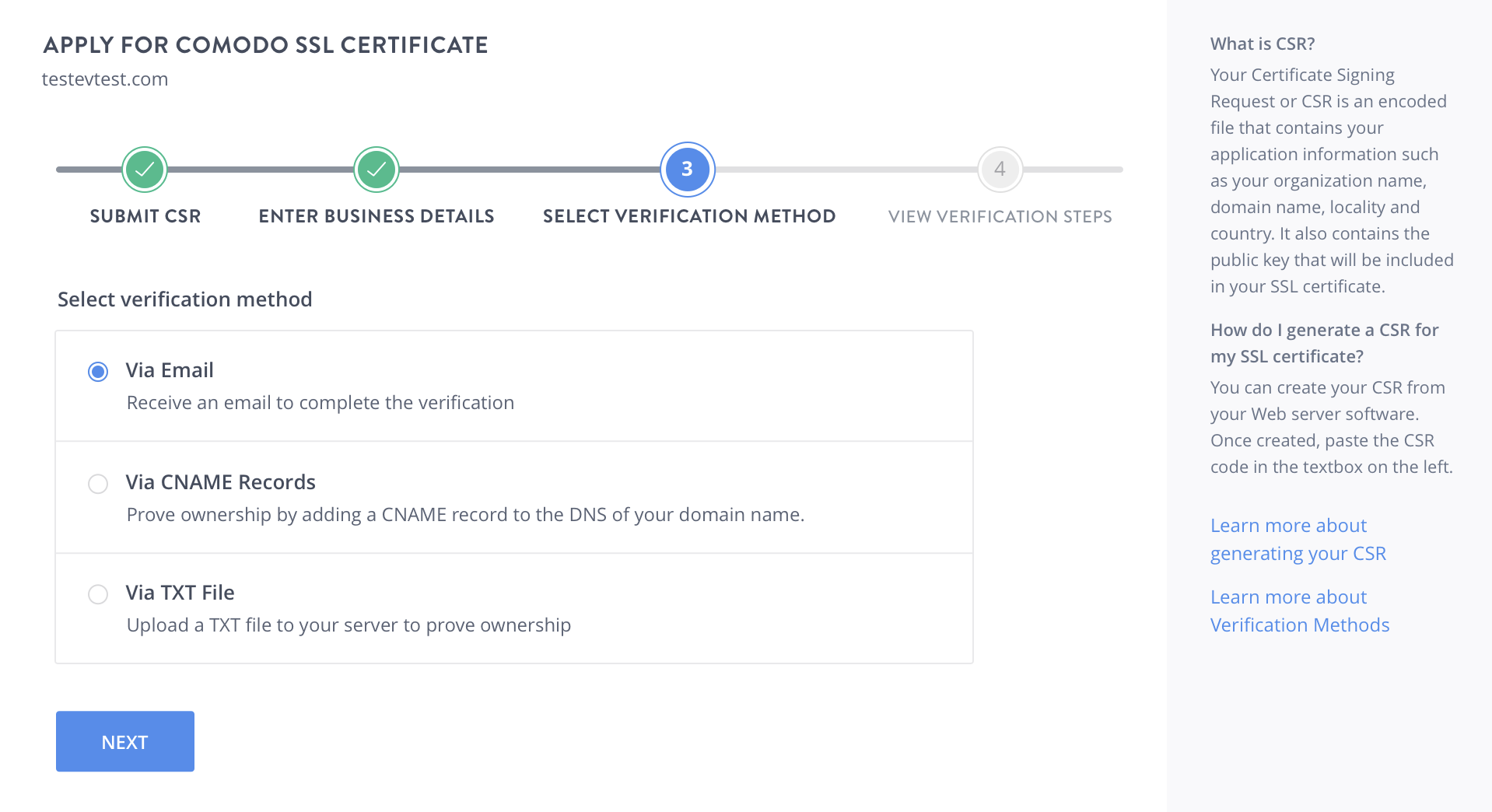This screenshot has width=1492, height=812.
Task: Click the Via CNAME Records option title
Action: pos(221,482)
